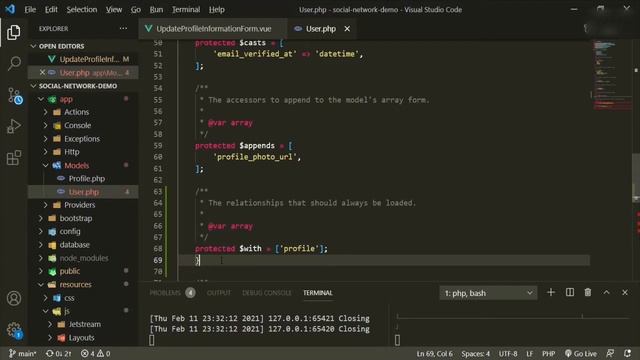Screen dimensions: 640x360
Task: Add a new terminal with plus icon
Action: [551, 292]
